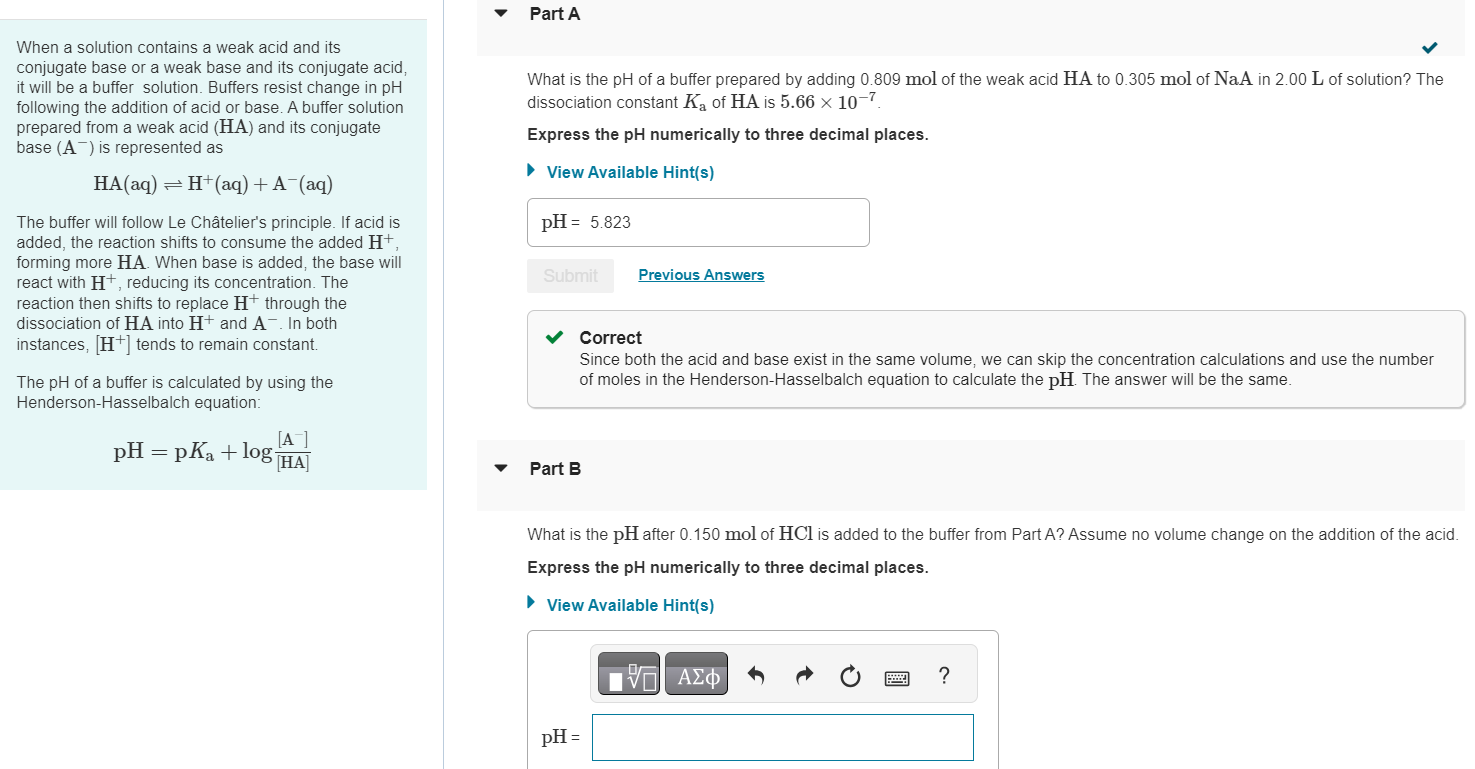Click the Correct feedback message box
Viewport: 1475px width, 769px height.
point(996,359)
